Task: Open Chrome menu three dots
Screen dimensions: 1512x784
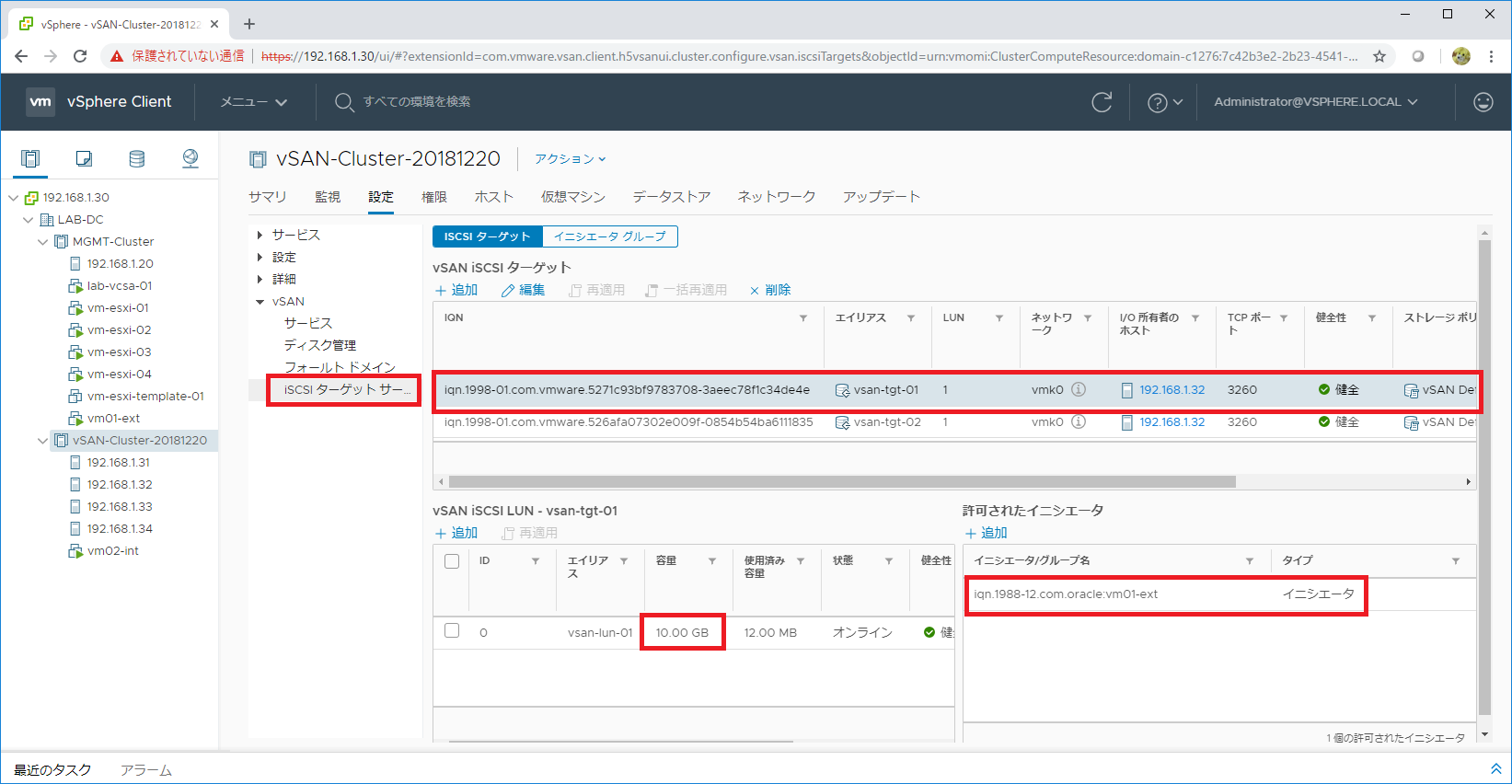Action: coord(1492,56)
